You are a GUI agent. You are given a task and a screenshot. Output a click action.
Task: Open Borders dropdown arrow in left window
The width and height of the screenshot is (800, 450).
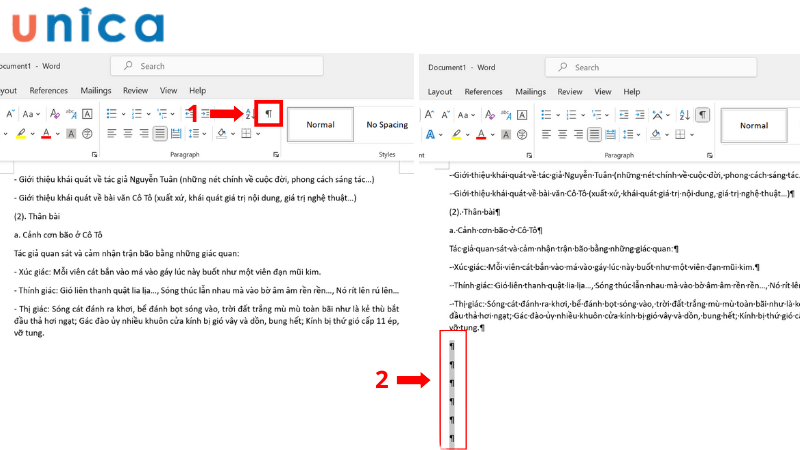(x=258, y=134)
